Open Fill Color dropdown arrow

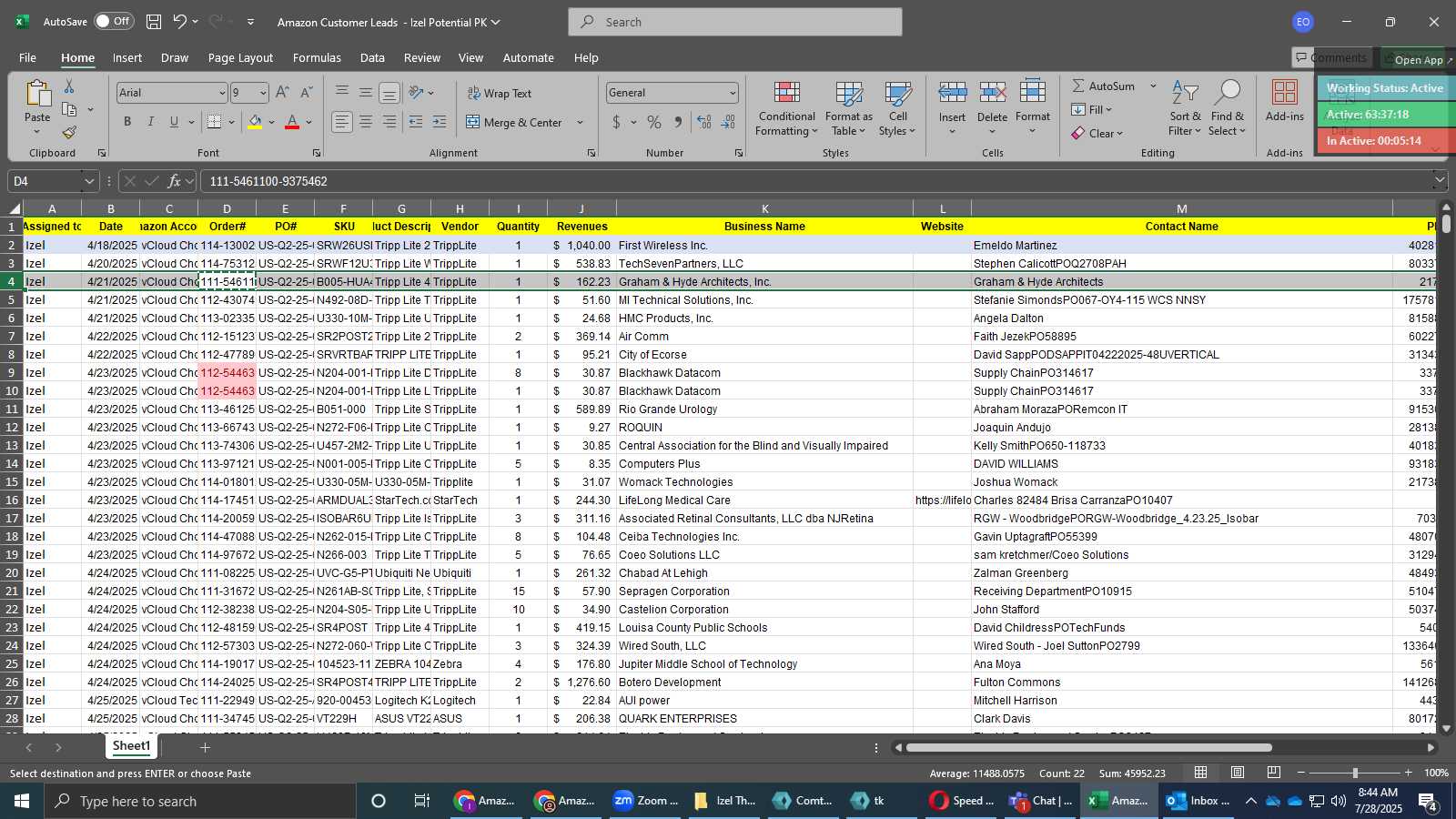click(x=271, y=122)
